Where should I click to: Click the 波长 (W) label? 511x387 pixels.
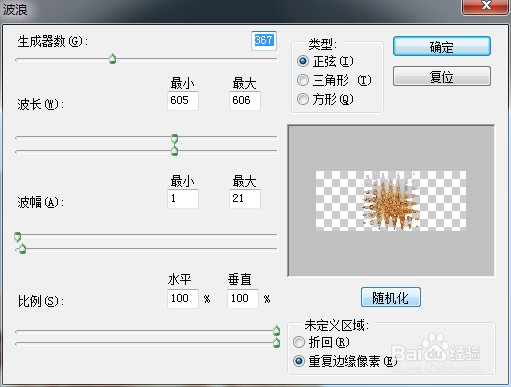(41, 104)
